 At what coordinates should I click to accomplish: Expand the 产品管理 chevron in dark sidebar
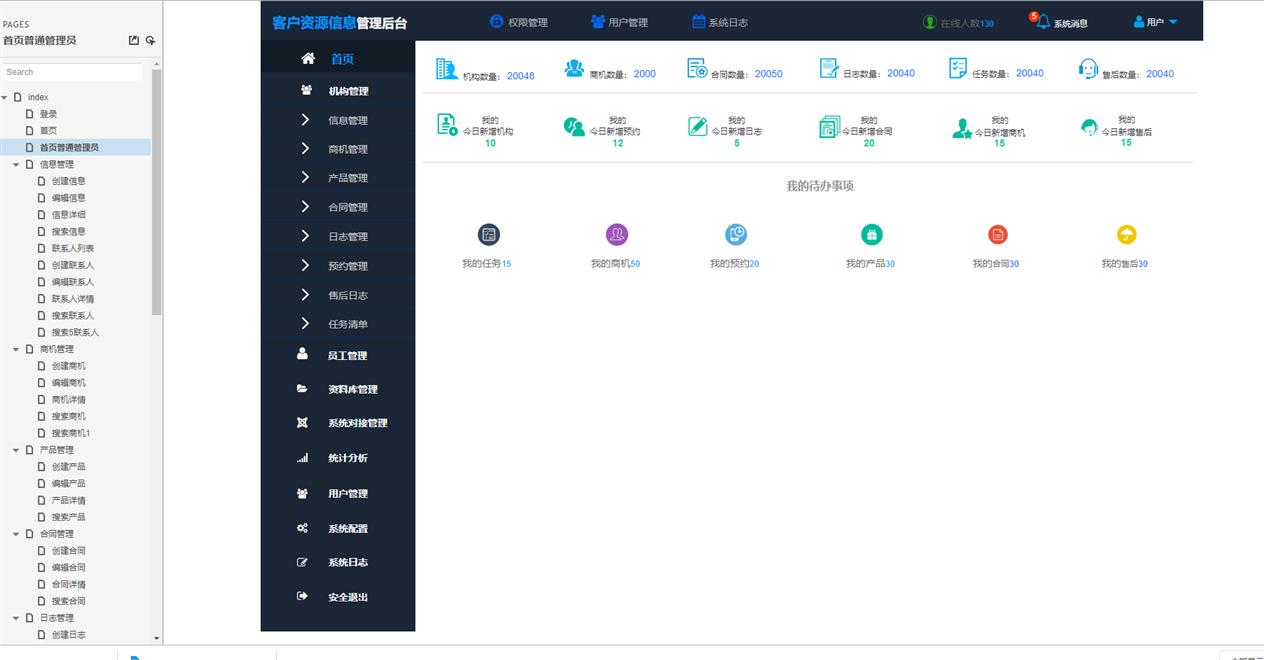tap(305, 177)
